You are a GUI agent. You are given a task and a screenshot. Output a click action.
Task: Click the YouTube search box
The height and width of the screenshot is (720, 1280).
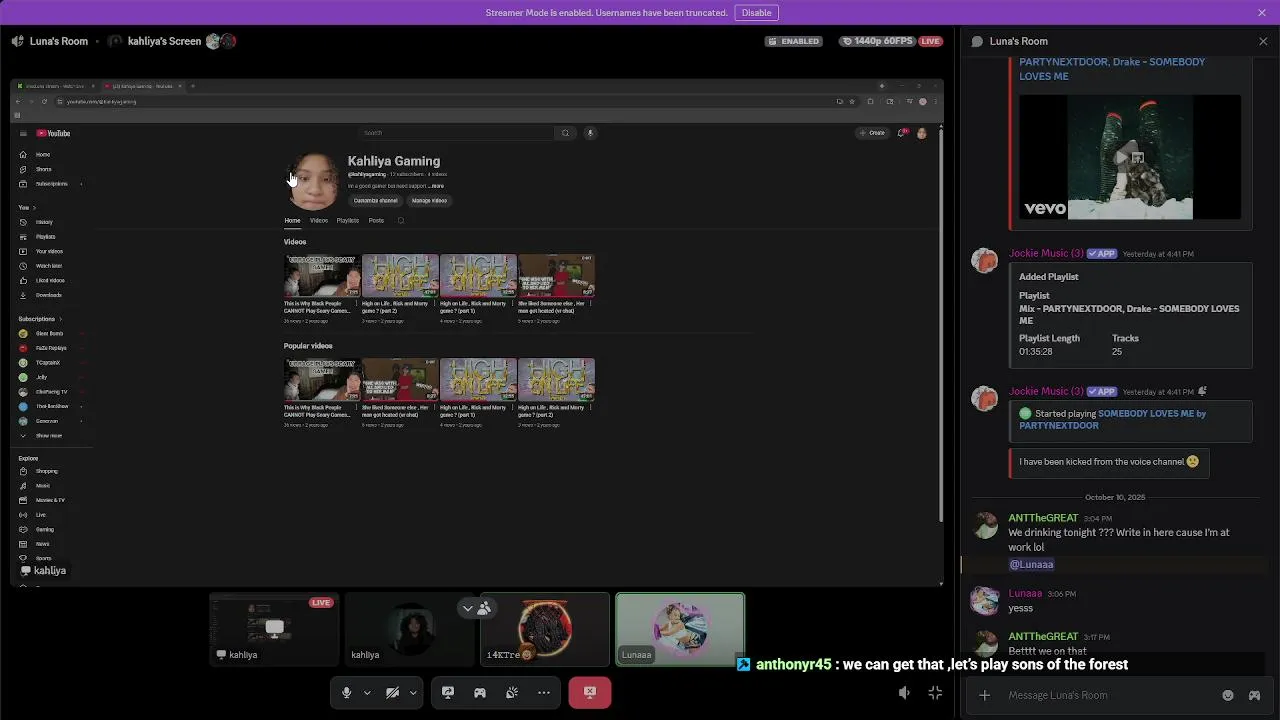457,133
